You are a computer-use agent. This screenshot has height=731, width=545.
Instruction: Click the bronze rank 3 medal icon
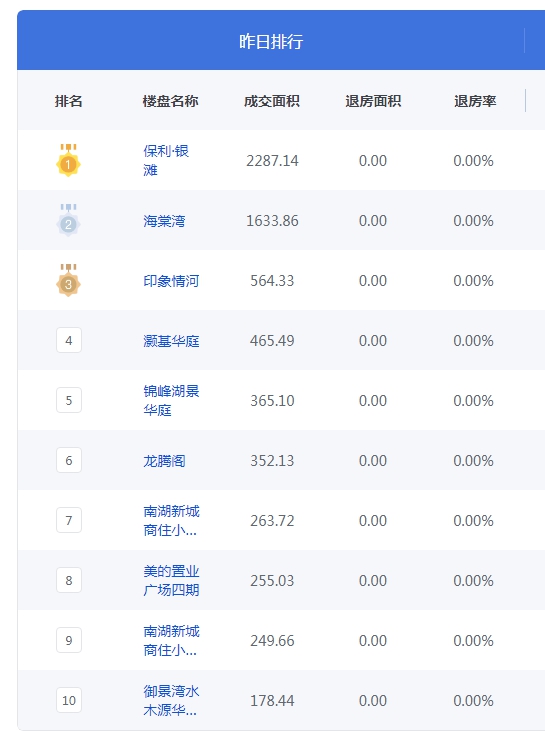pyautogui.click(x=69, y=280)
